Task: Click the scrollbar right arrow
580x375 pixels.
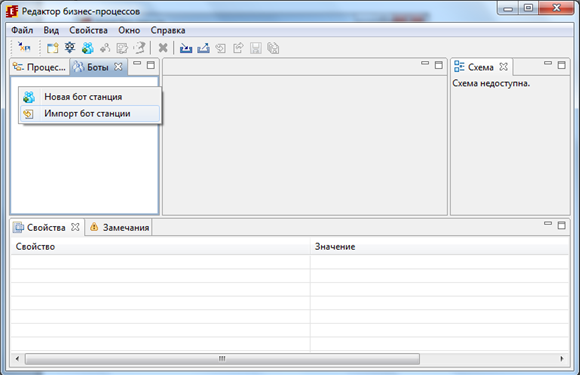Action: tap(562, 358)
